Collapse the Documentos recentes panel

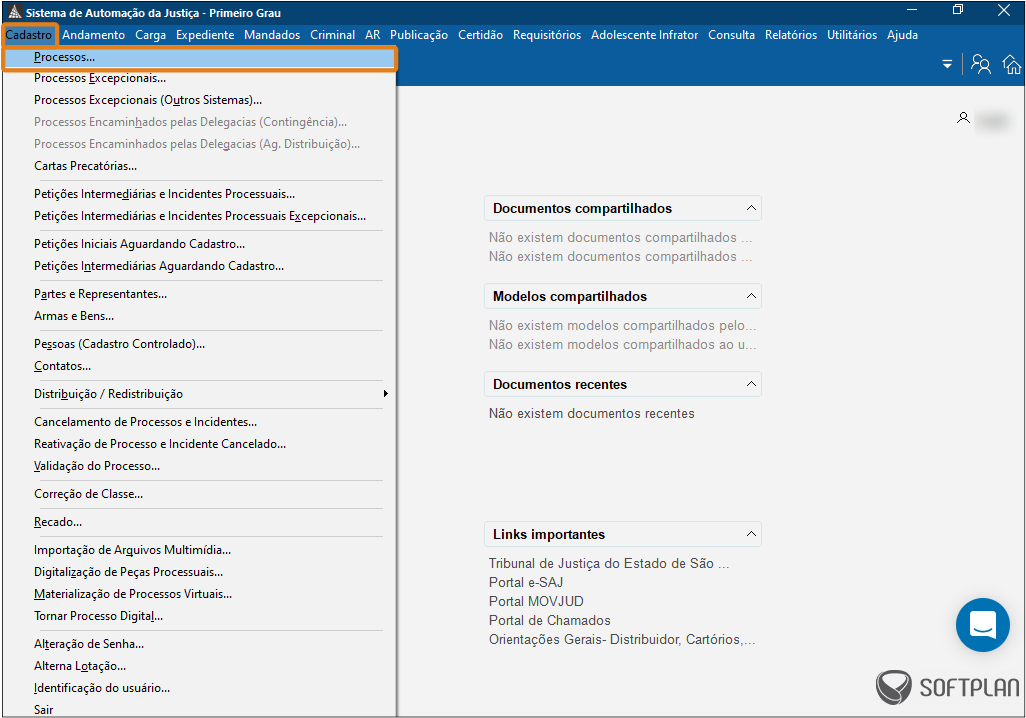point(751,384)
